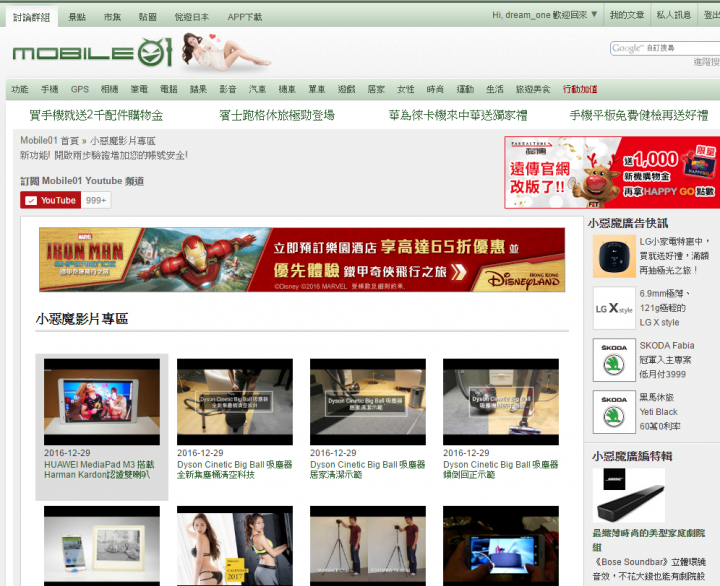Open the tripod comparison video thumbnail
This screenshot has width=720, height=586.
[x=368, y=546]
